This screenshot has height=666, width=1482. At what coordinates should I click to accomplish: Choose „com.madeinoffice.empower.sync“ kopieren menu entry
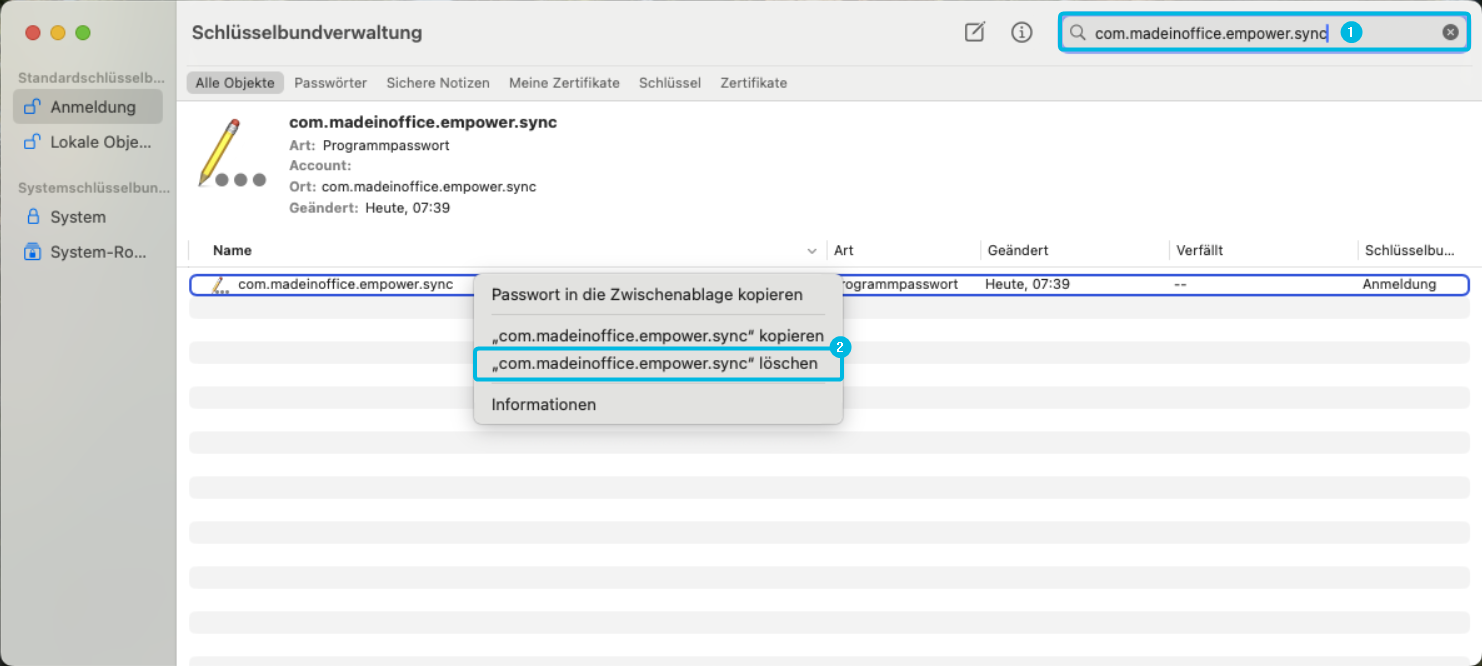point(658,336)
